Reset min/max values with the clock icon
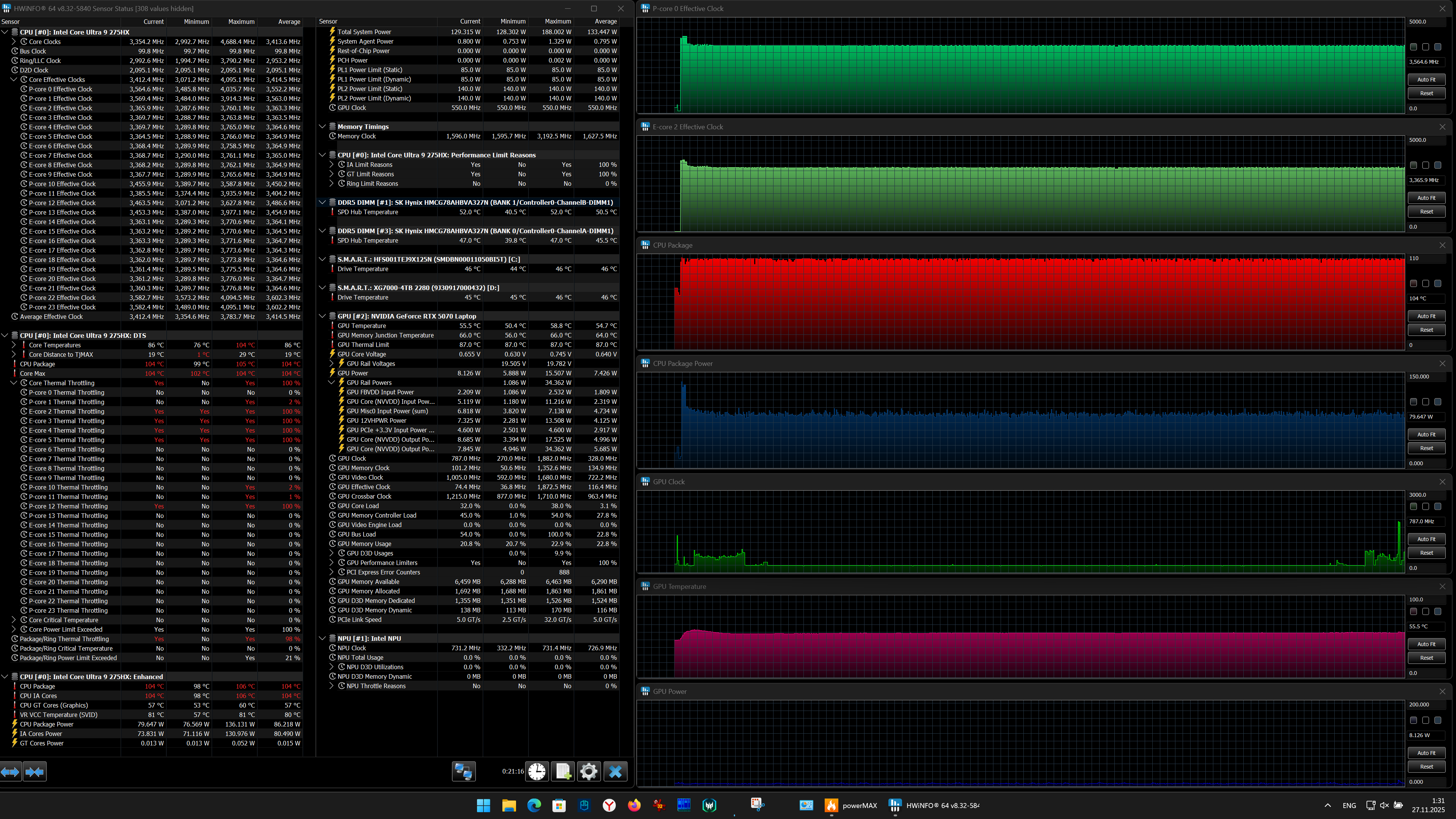1456x819 pixels. coord(537,772)
